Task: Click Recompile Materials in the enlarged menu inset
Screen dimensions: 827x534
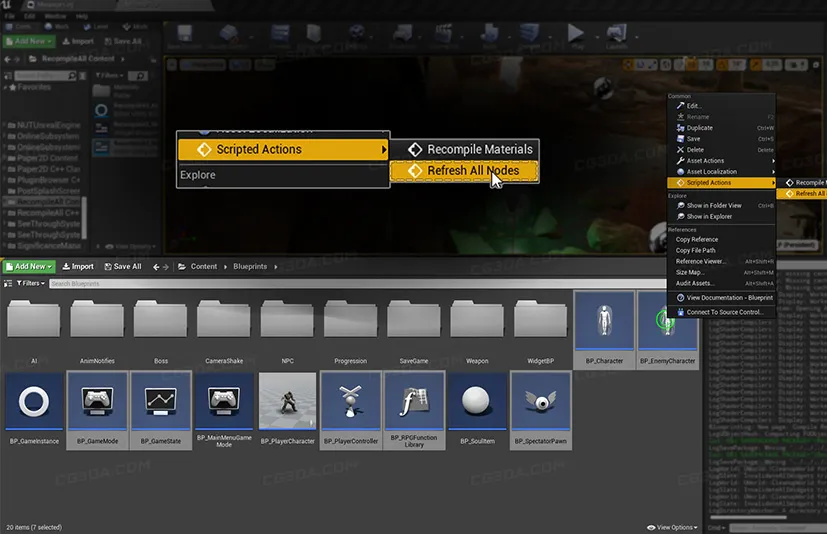Action: pyautogui.click(x=465, y=149)
